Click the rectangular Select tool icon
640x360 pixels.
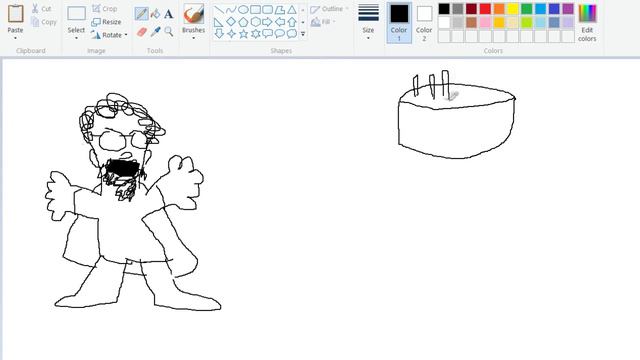76,13
